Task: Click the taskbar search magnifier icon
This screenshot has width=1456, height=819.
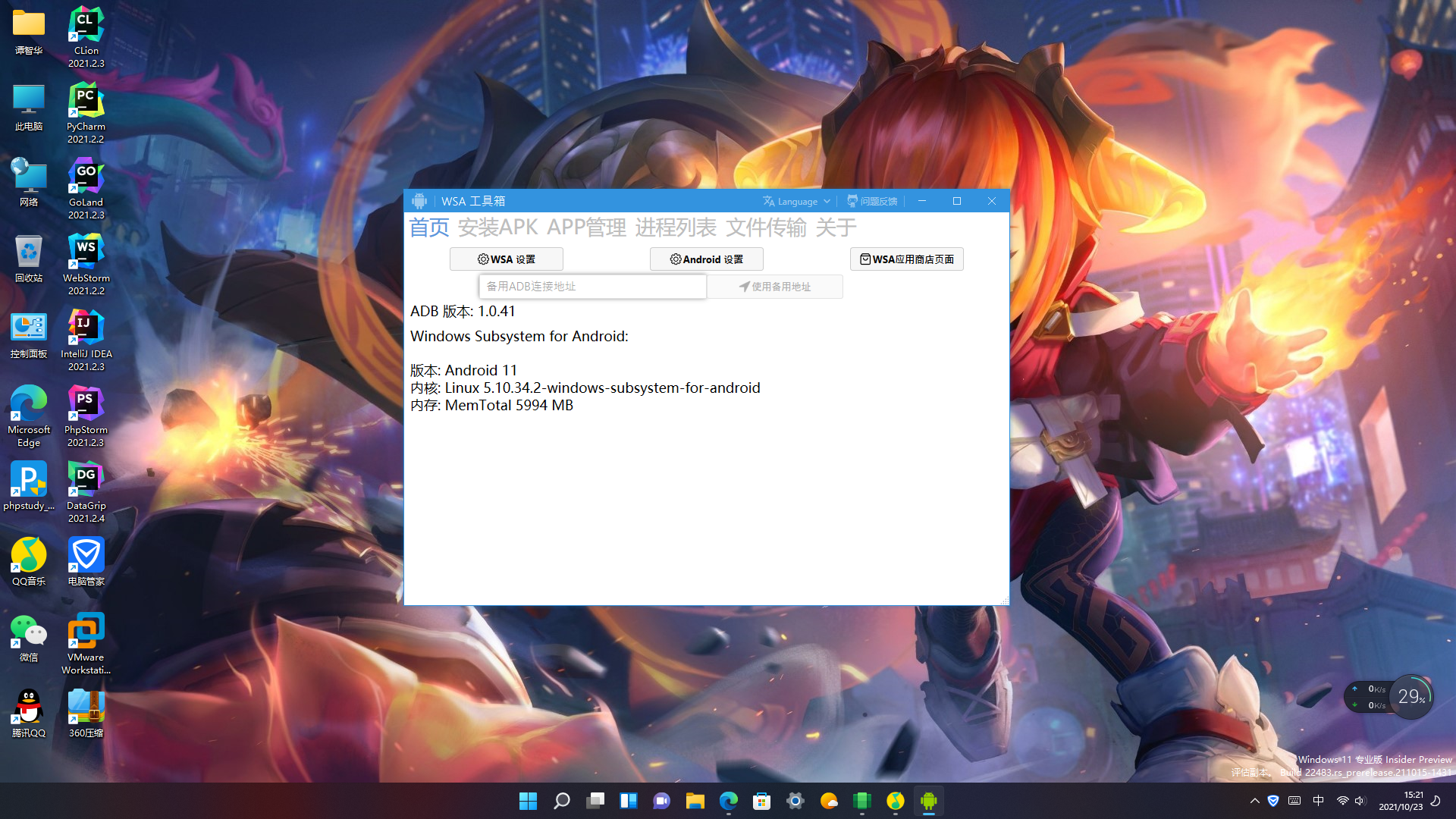Action: pyautogui.click(x=562, y=801)
